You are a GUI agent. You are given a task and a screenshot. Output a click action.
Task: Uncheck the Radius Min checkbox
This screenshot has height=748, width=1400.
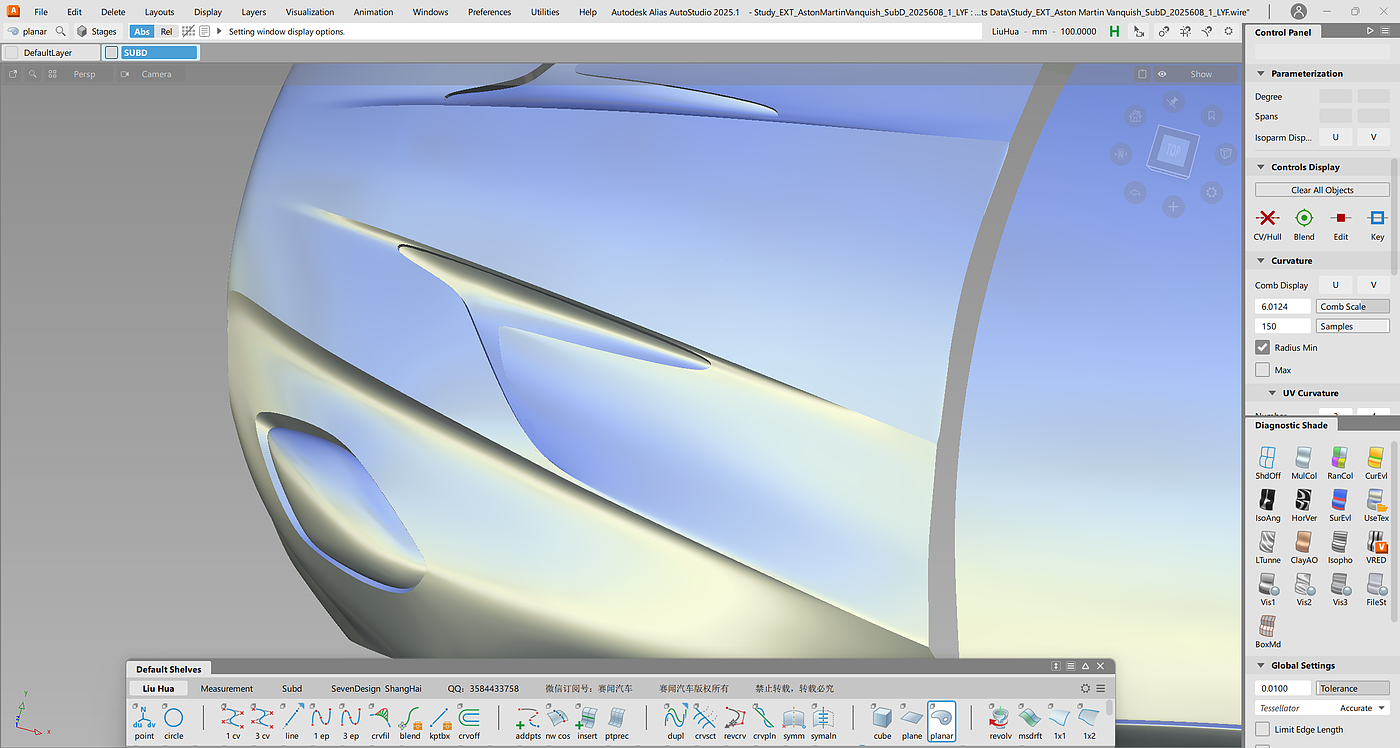[1263, 348]
